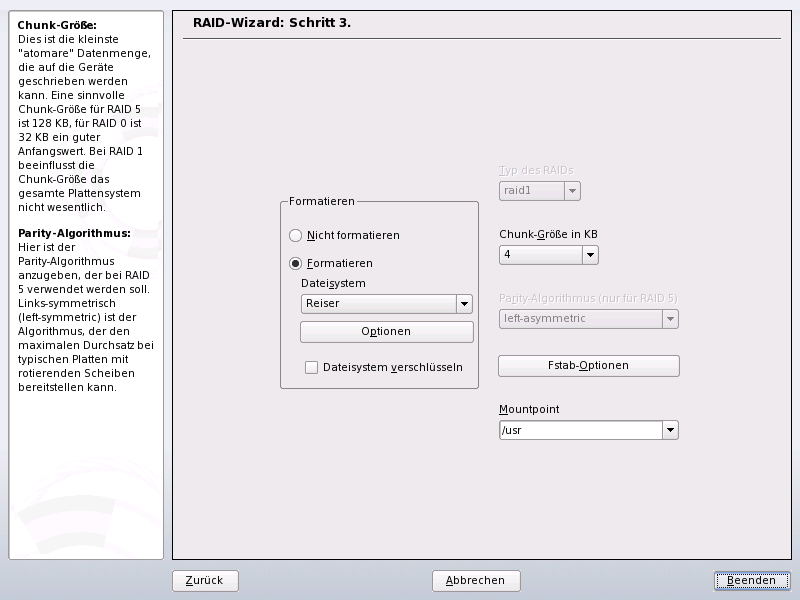The image size is (800, 600).
Task: Choose the "Formatieren" radio option
Action: coord(295,263)
